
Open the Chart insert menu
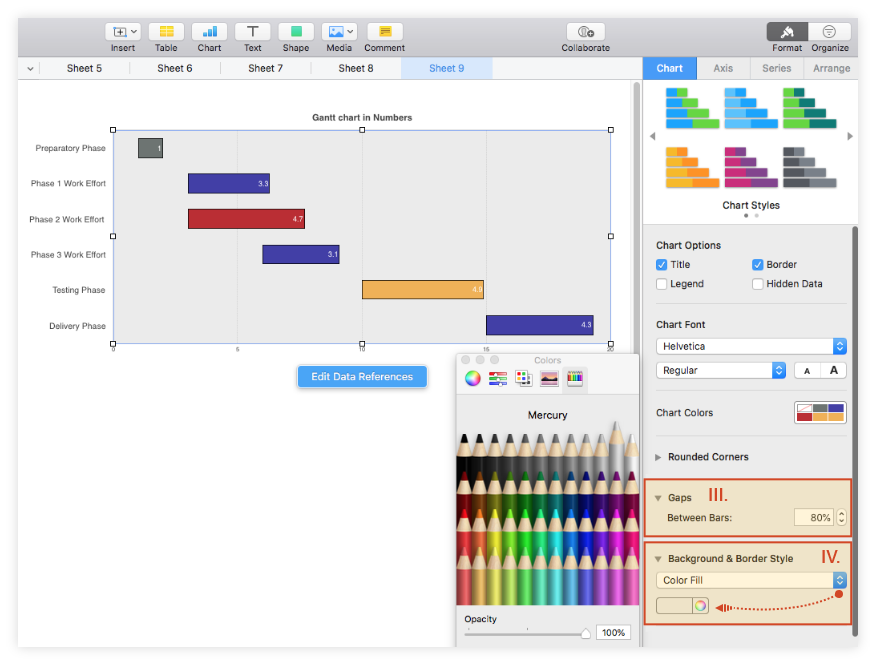click(x=209, y=33)
